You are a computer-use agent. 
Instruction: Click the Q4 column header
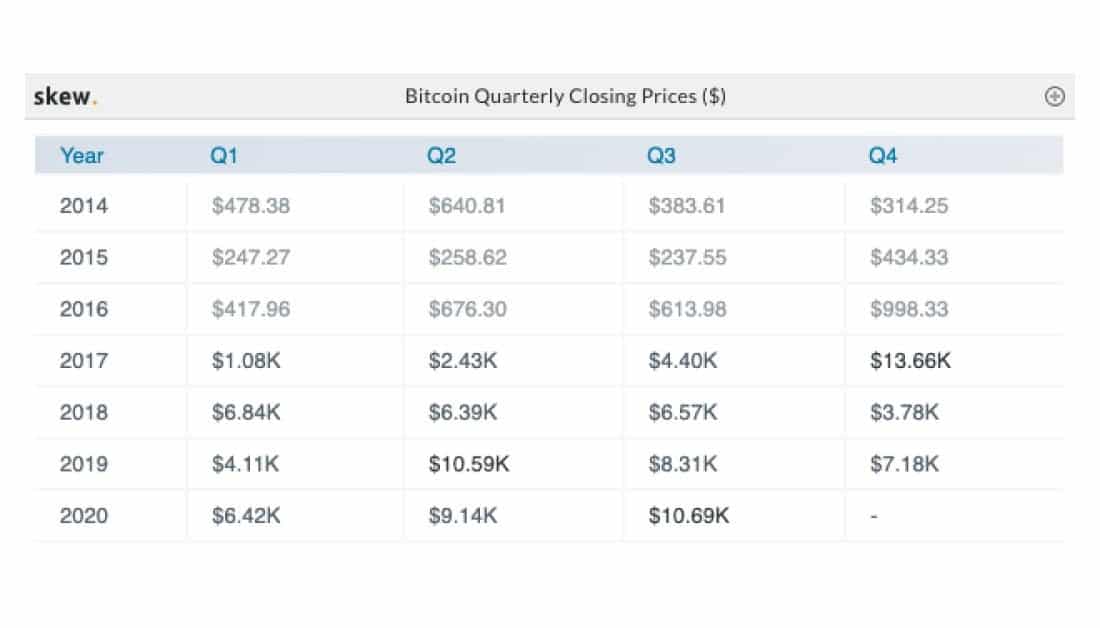coord(883,156)
